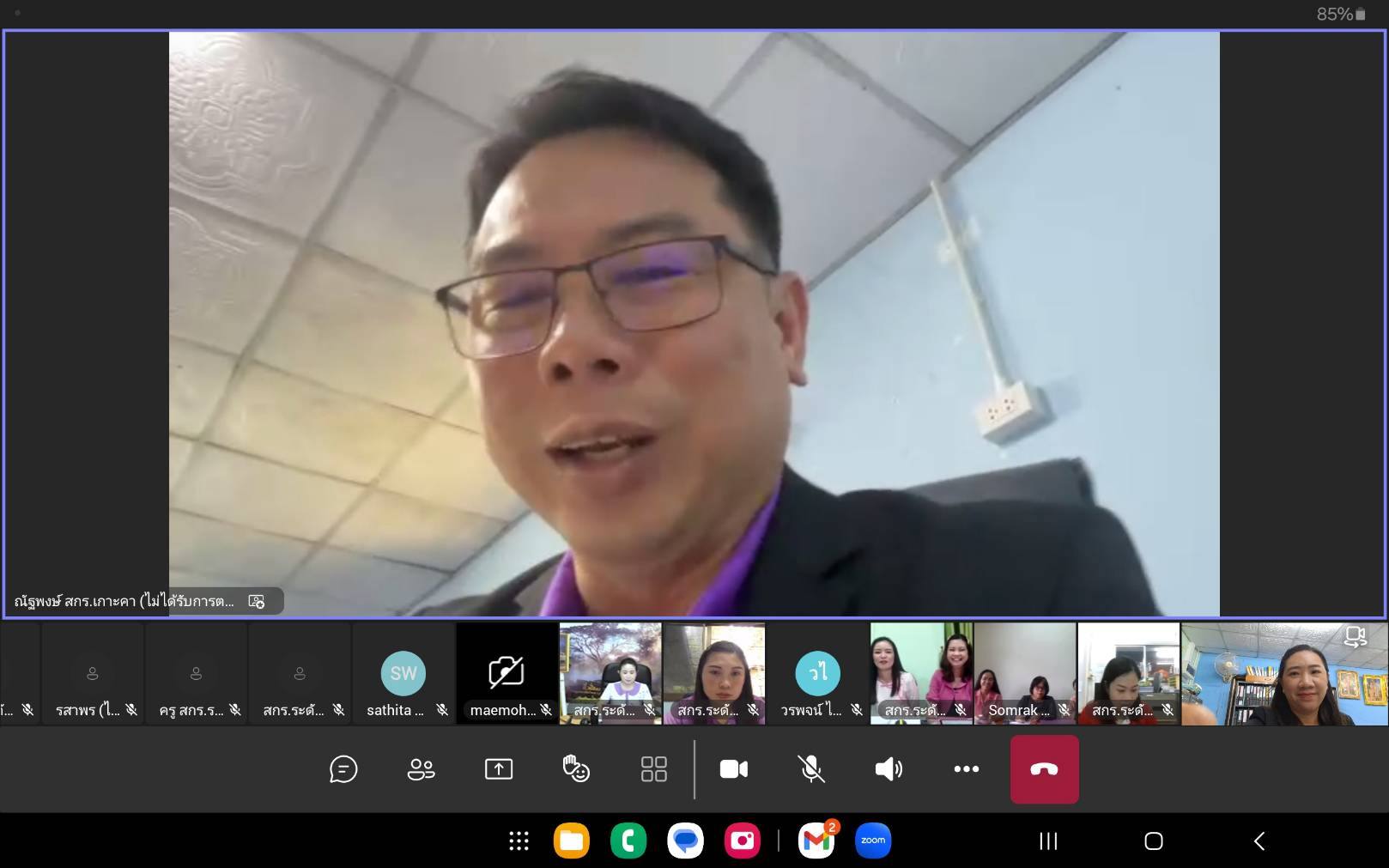Unmute the microphone
This screenshot has height=868, width=1389.
click(x=811, y=769)
